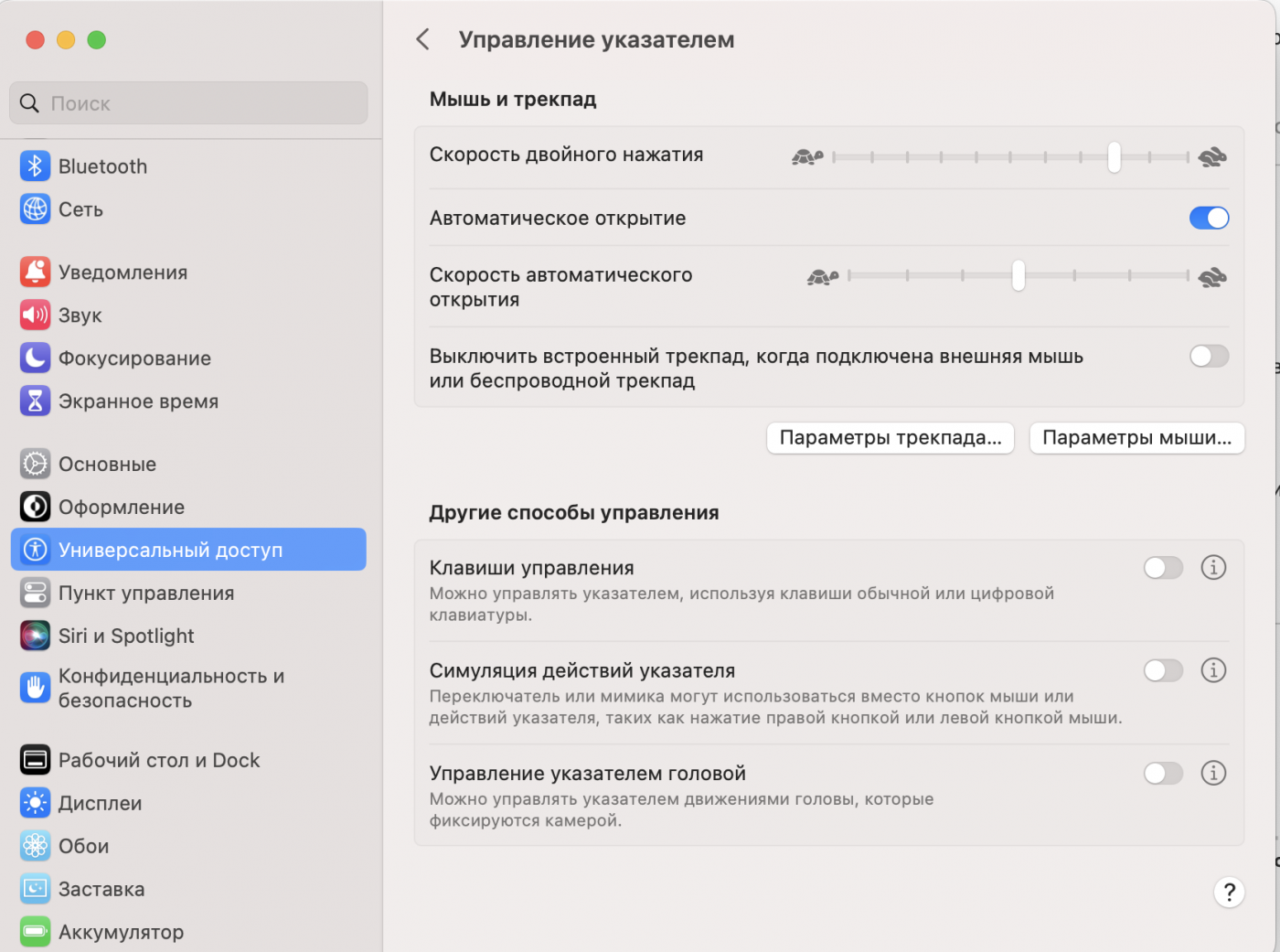The width and height of the screenshot is (1280, 952).
Task: Click the Фокусирование moon icon
Action: pos(35,358)
